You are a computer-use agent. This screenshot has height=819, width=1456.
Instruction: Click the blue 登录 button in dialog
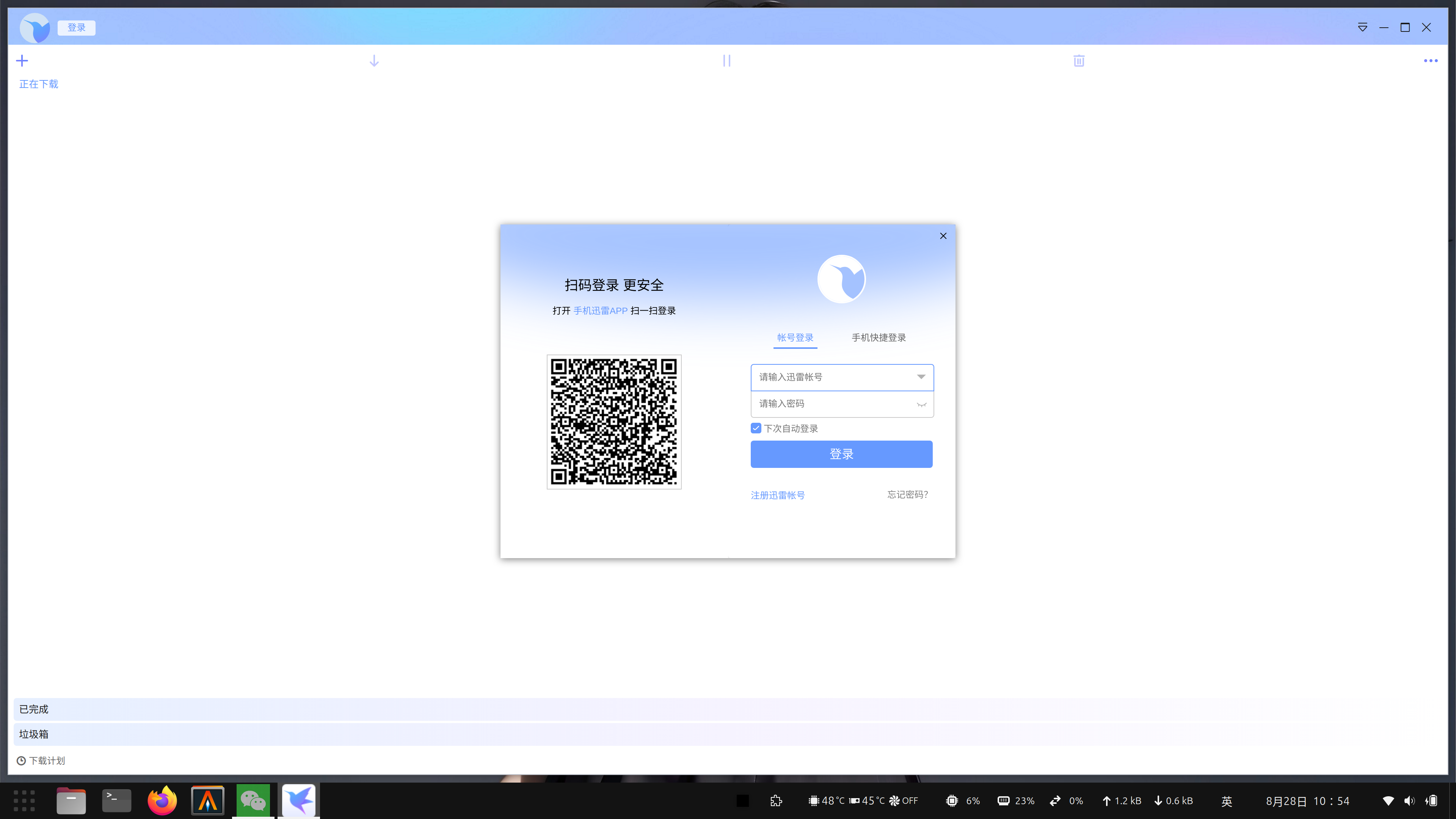coord(842,454)
